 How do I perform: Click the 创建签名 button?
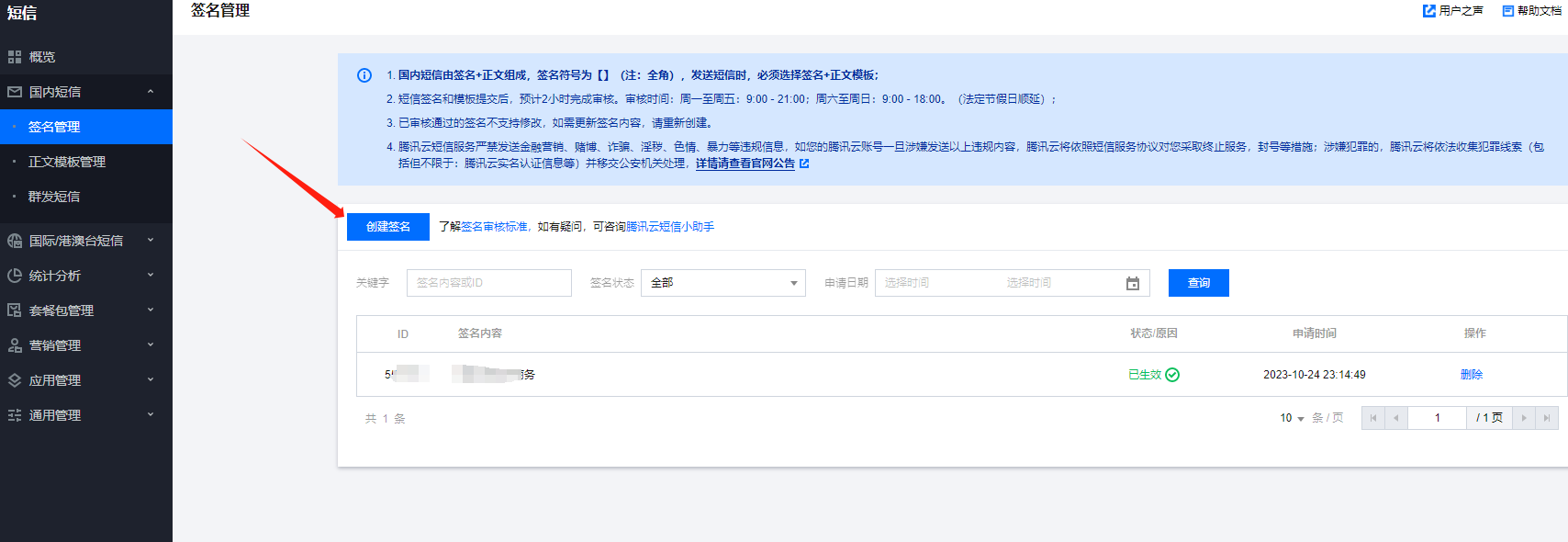388,227
